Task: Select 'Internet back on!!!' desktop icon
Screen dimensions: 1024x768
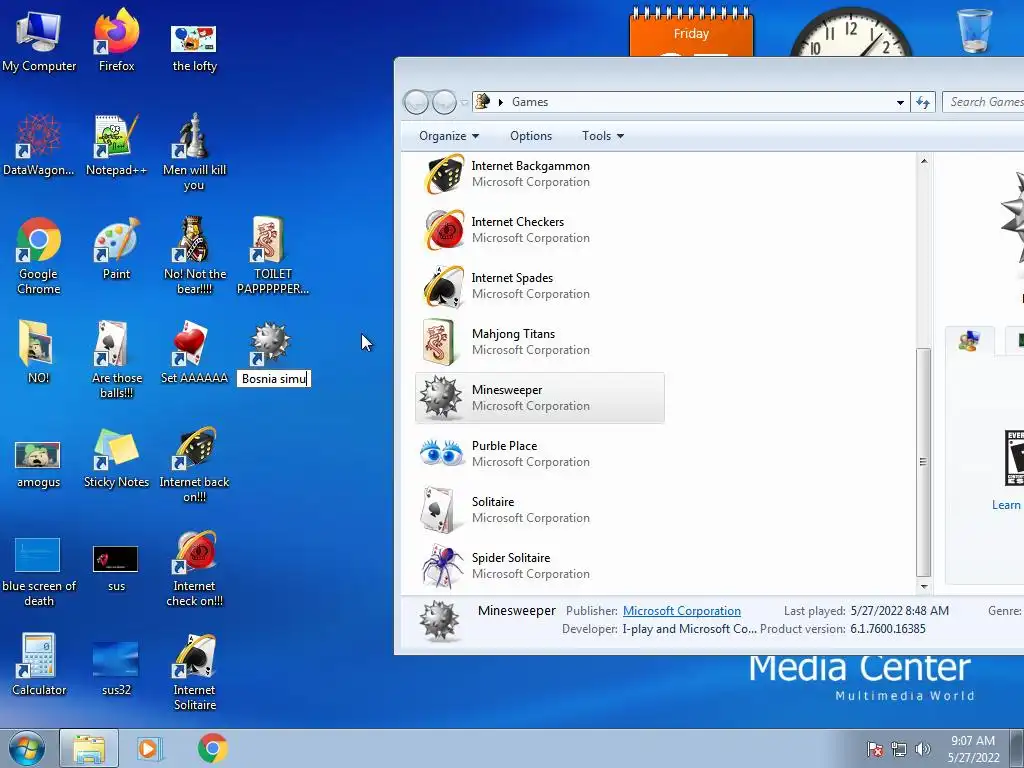Action: tap(194, 464)
